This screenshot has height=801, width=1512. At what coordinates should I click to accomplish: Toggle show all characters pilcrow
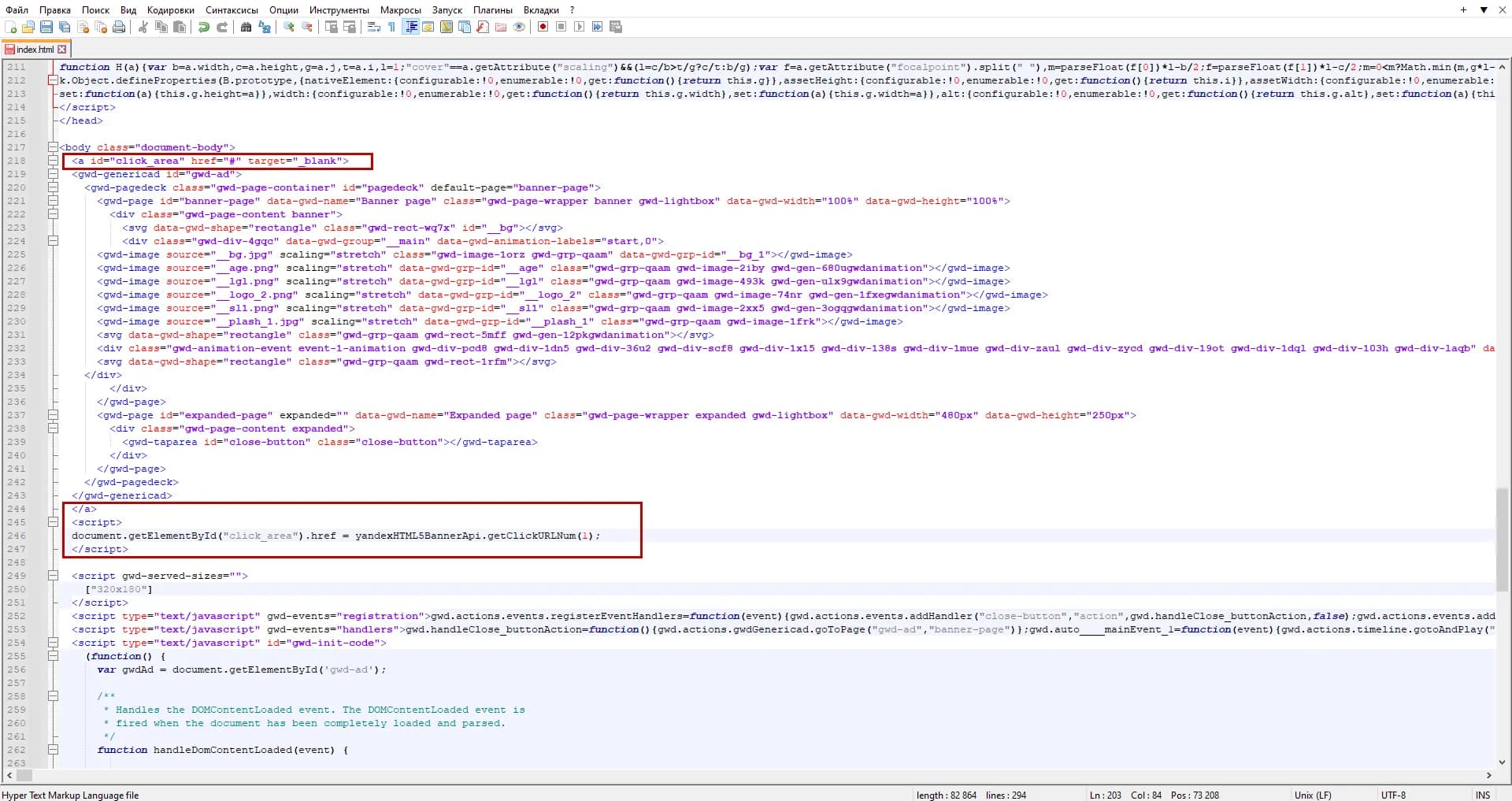(392, 28)
